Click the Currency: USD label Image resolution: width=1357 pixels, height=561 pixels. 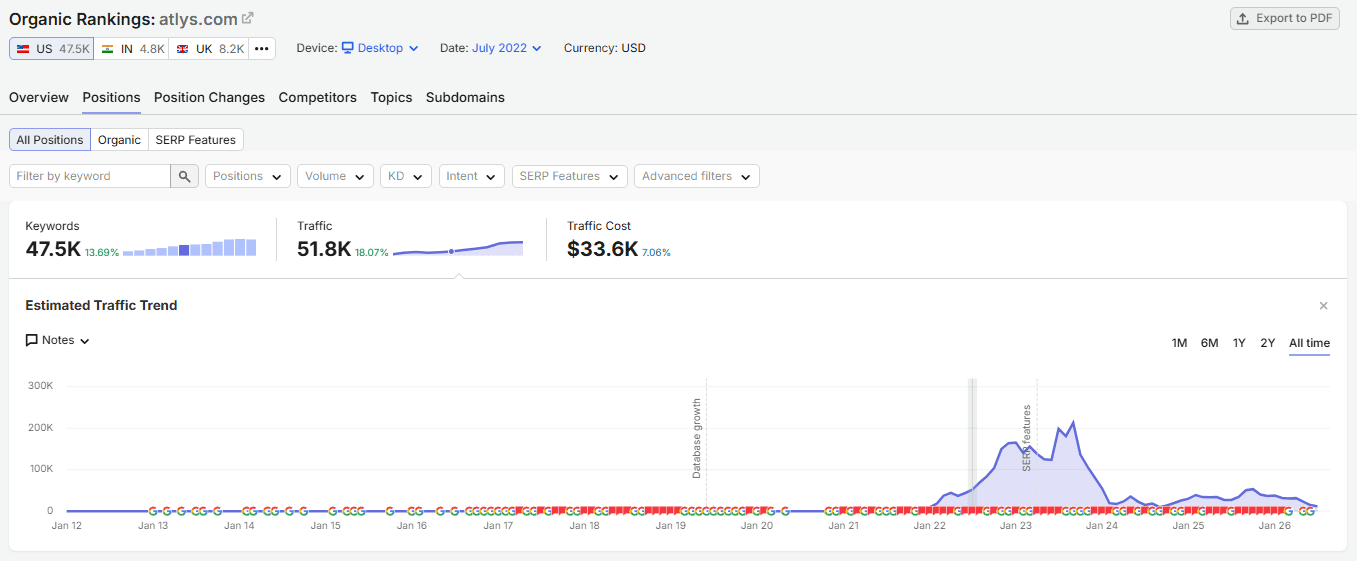click(x=605, y=48)
